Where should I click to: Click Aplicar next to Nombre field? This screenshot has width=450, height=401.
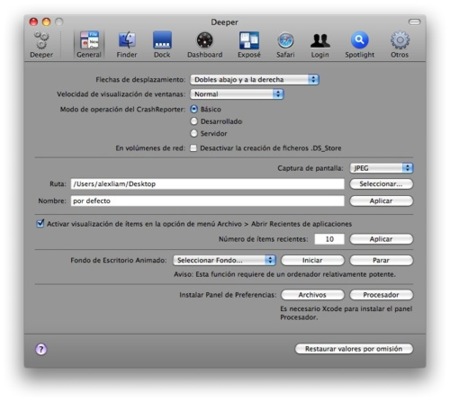(x=381, y=201)
